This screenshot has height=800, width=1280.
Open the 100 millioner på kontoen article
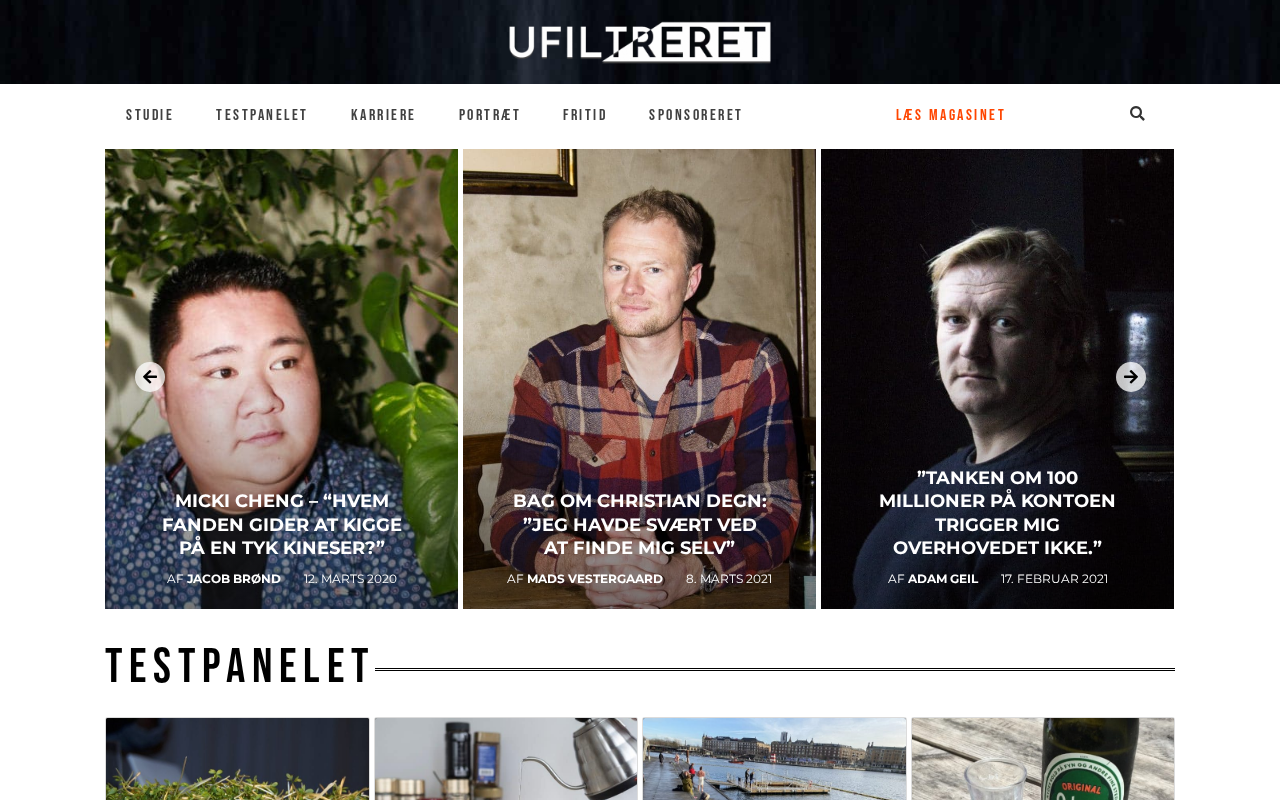coord(997,513)
